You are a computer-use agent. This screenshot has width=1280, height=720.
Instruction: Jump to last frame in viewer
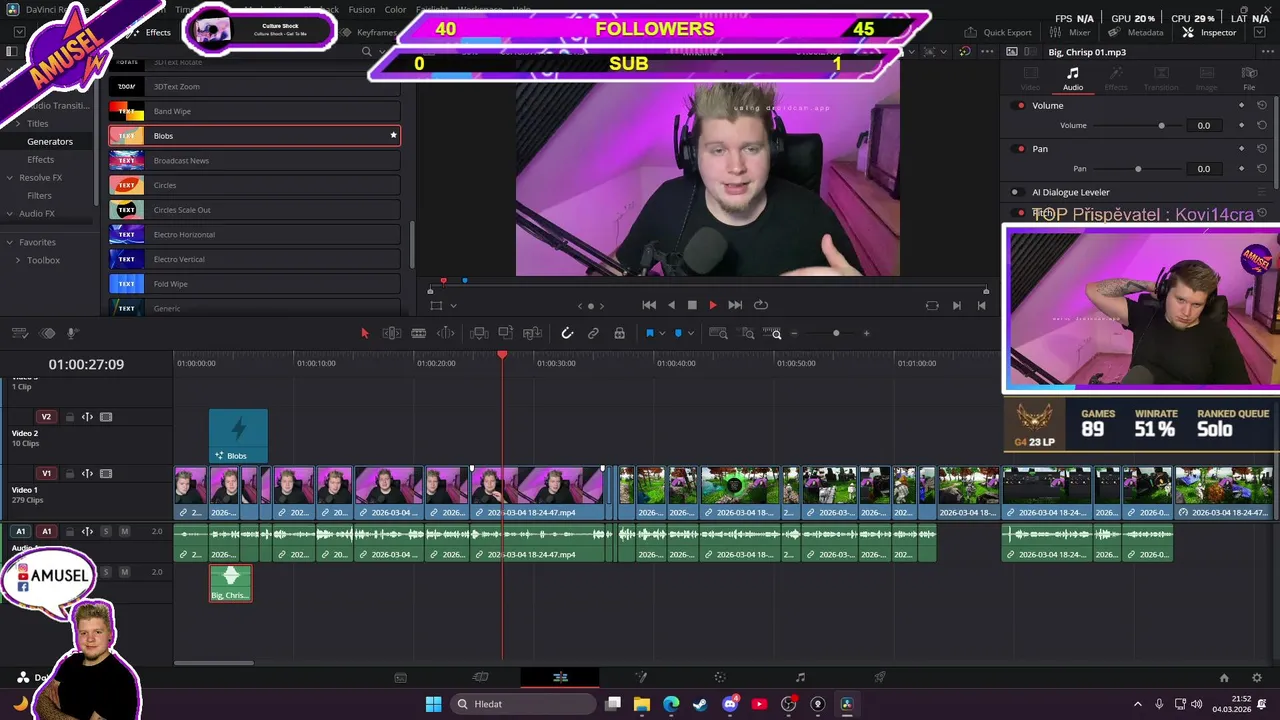[x=735, y=305]
